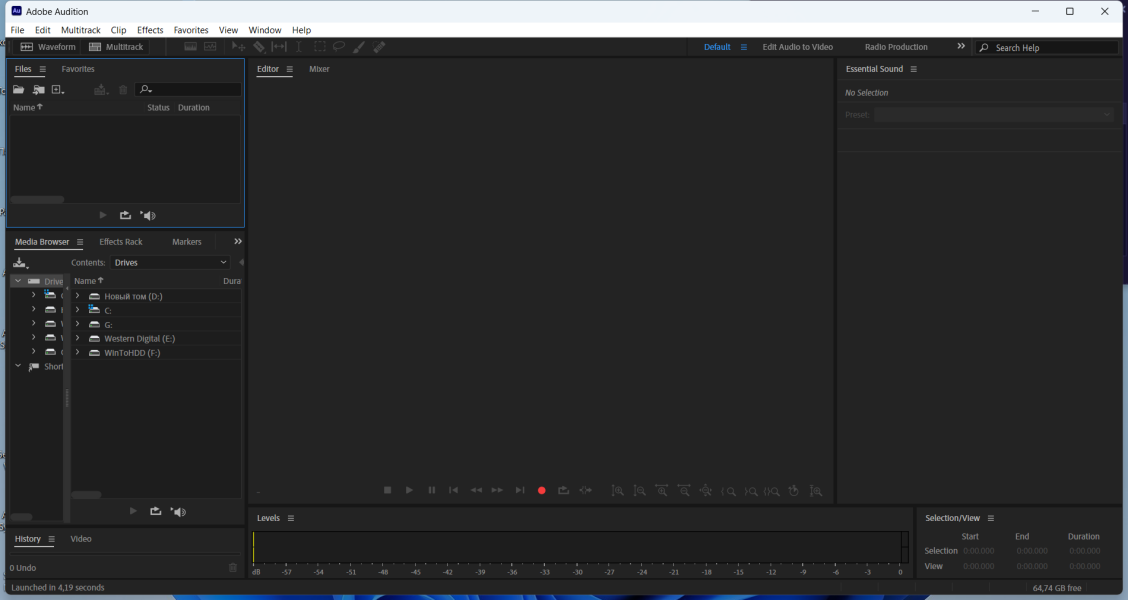
Task: Toggle Auto-Play in Media Browser
Action: [x=178, y=512]
